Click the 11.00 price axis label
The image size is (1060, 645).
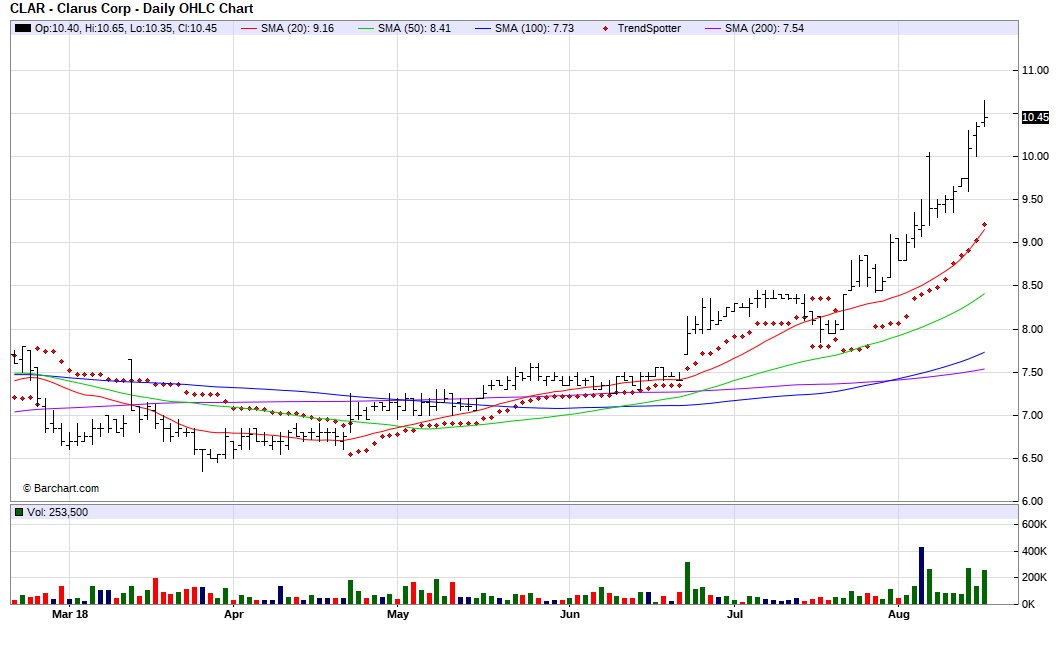click(x=1035, y=70)
